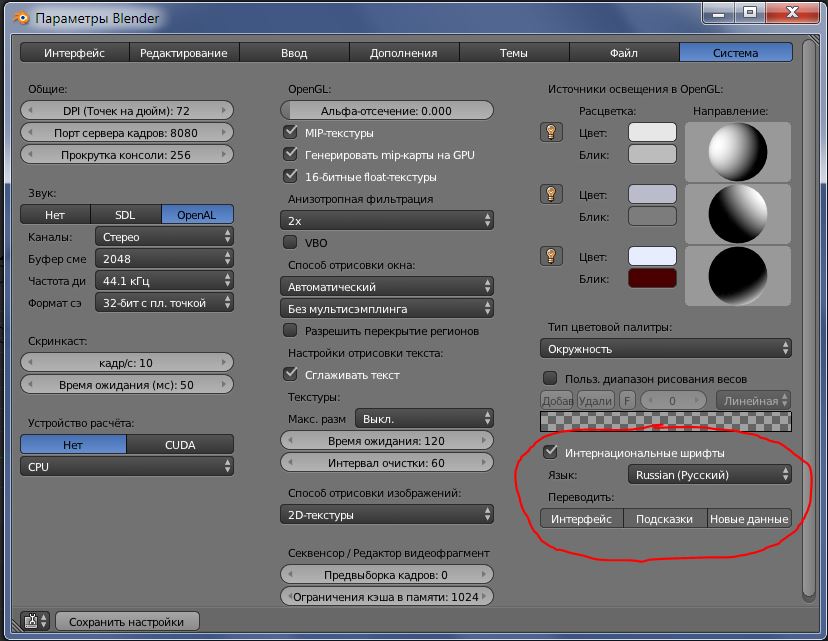Select CUDA compute device
The height and width of the screenshot is (641, 828).
coord(180,445)
